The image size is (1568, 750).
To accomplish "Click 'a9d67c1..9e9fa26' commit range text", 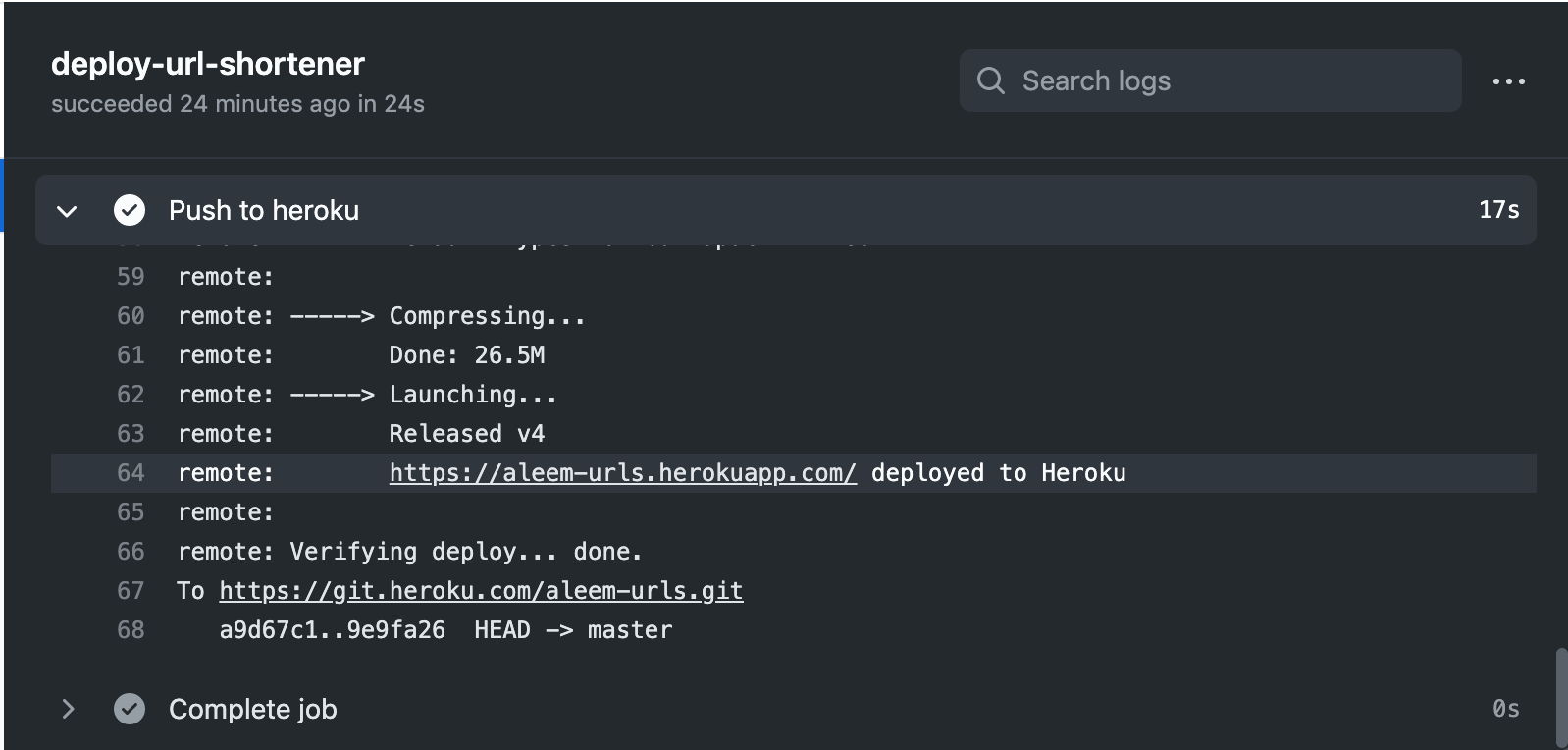I will 333,630.
